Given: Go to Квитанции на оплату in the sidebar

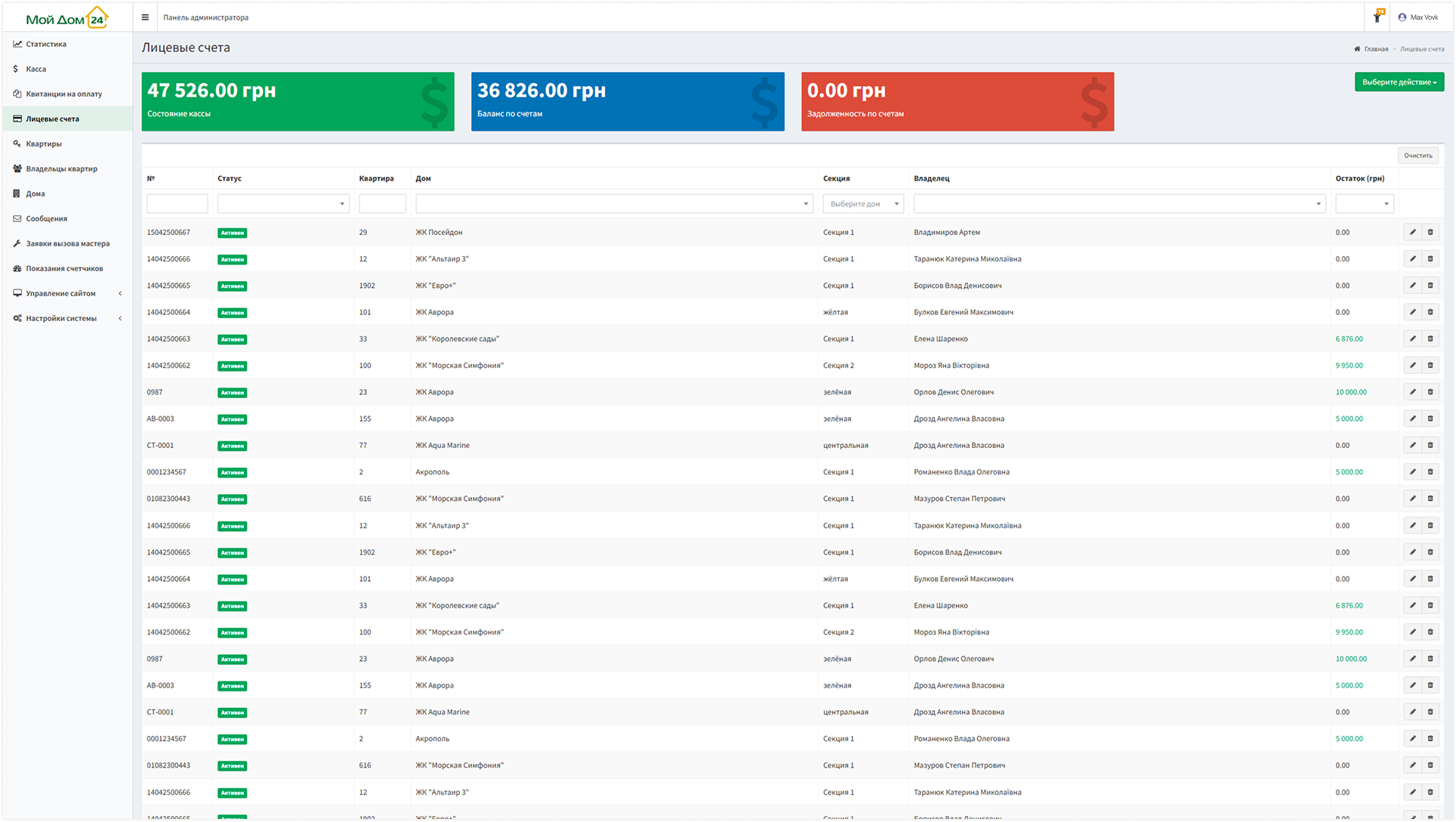Looking at the screenshot, I should pyautogui.click(x=63, y=94).
